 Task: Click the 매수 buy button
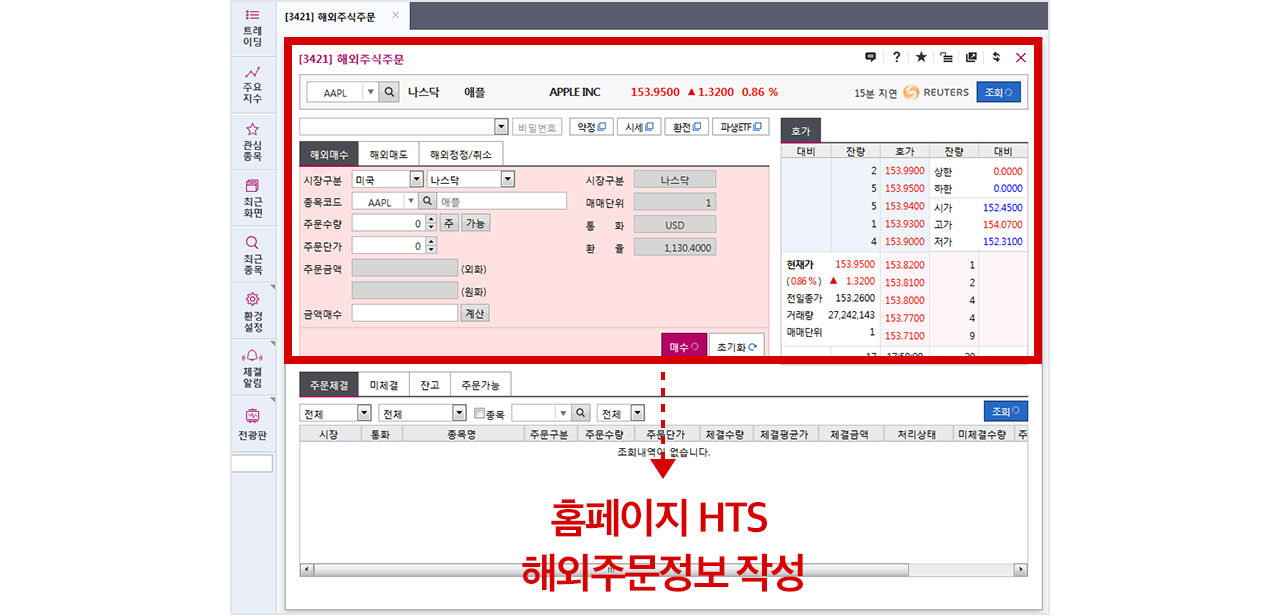[683, 346]
